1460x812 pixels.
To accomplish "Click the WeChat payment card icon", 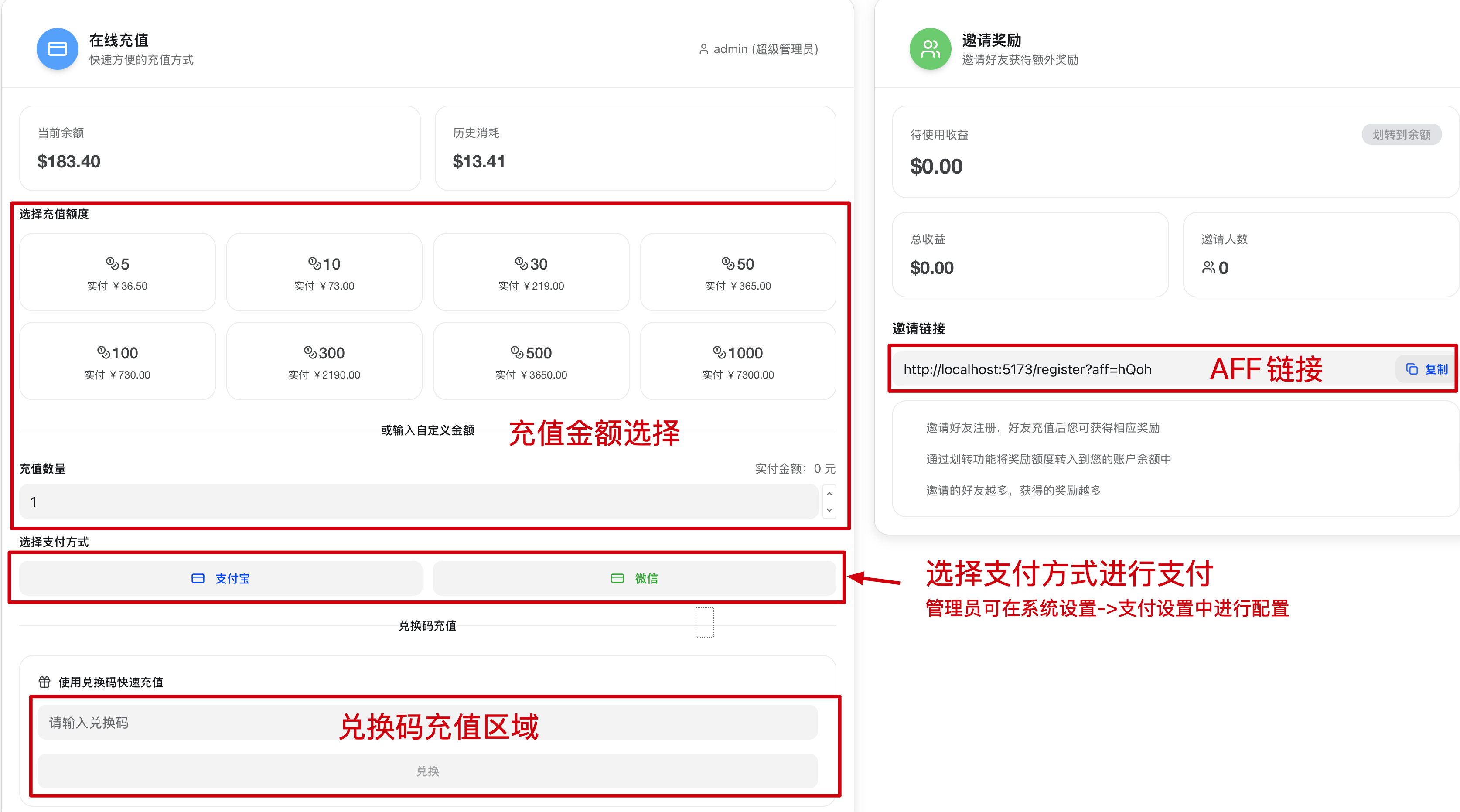I will (617, 579).
